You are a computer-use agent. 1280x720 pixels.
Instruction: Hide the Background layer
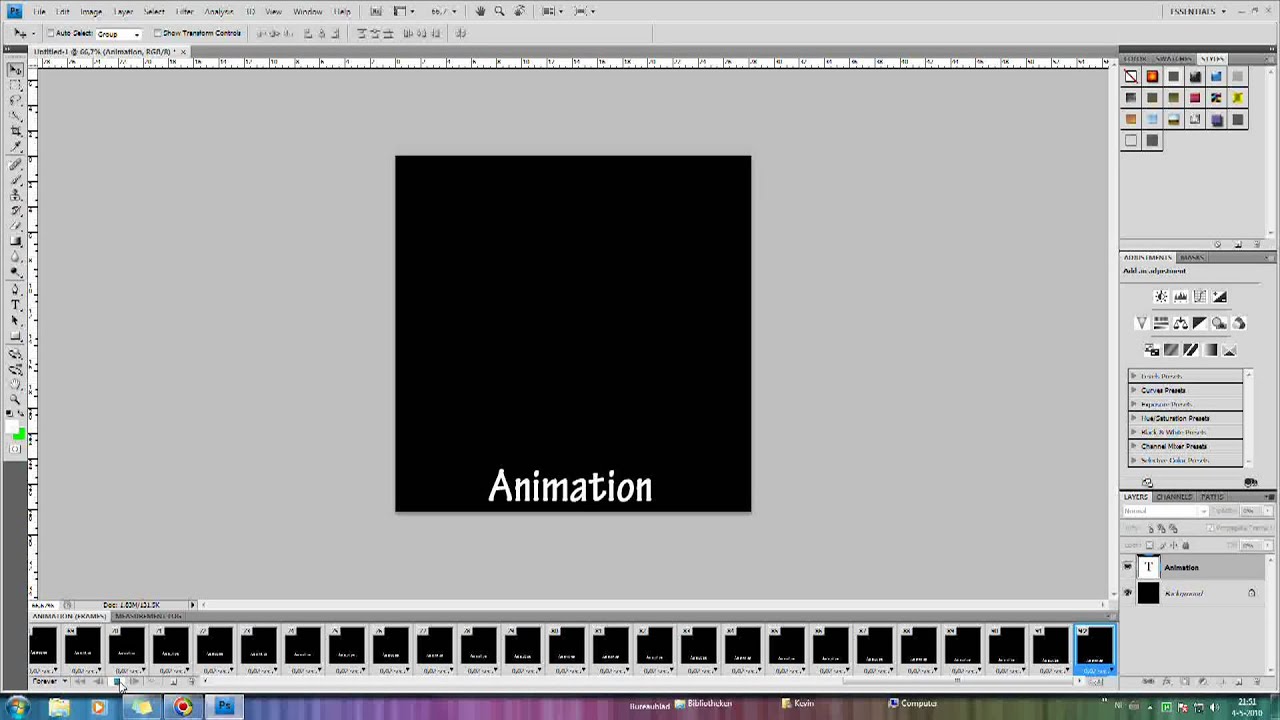point(1128,593)
